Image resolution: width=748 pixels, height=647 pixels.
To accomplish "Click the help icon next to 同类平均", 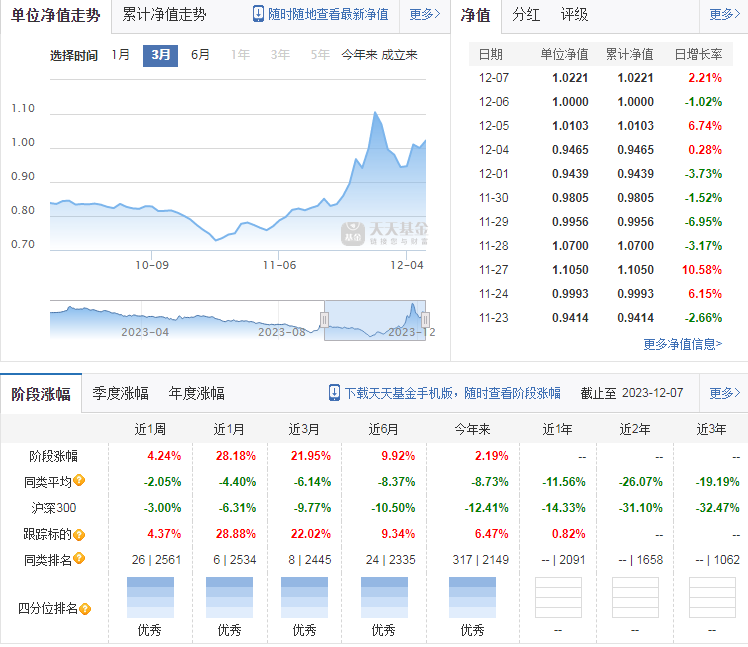I will pyautogui.click(x=79, y=480).
